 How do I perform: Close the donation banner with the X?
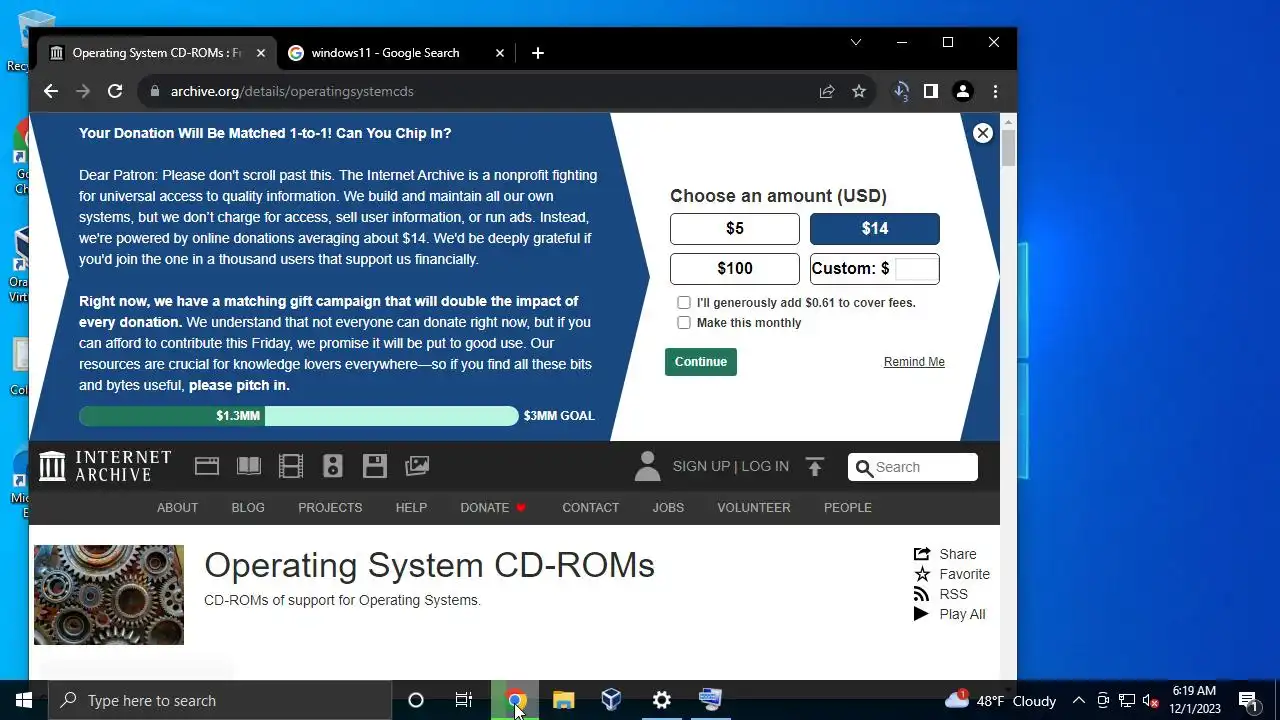983,133
